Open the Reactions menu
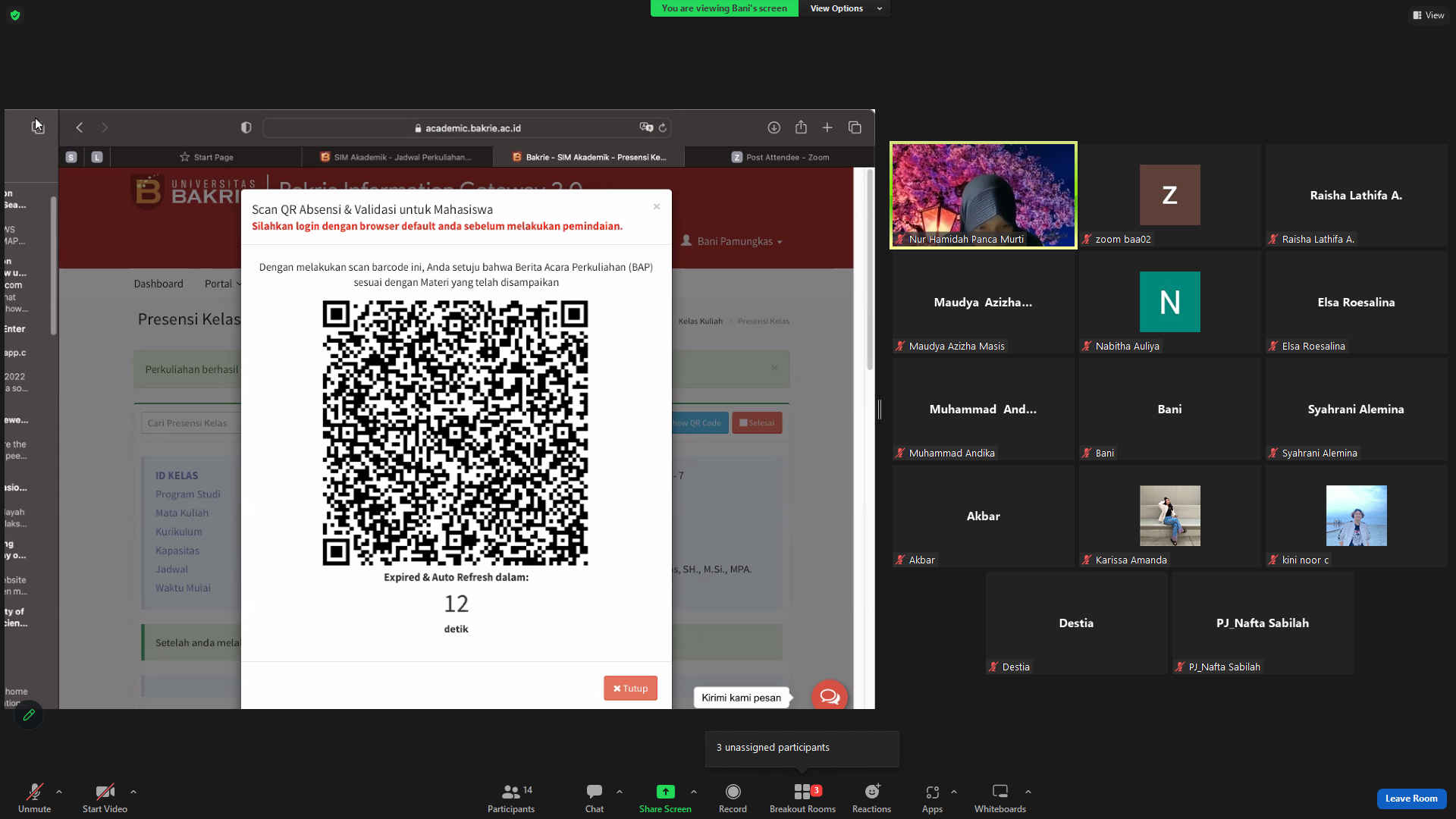 coord(871,798)
